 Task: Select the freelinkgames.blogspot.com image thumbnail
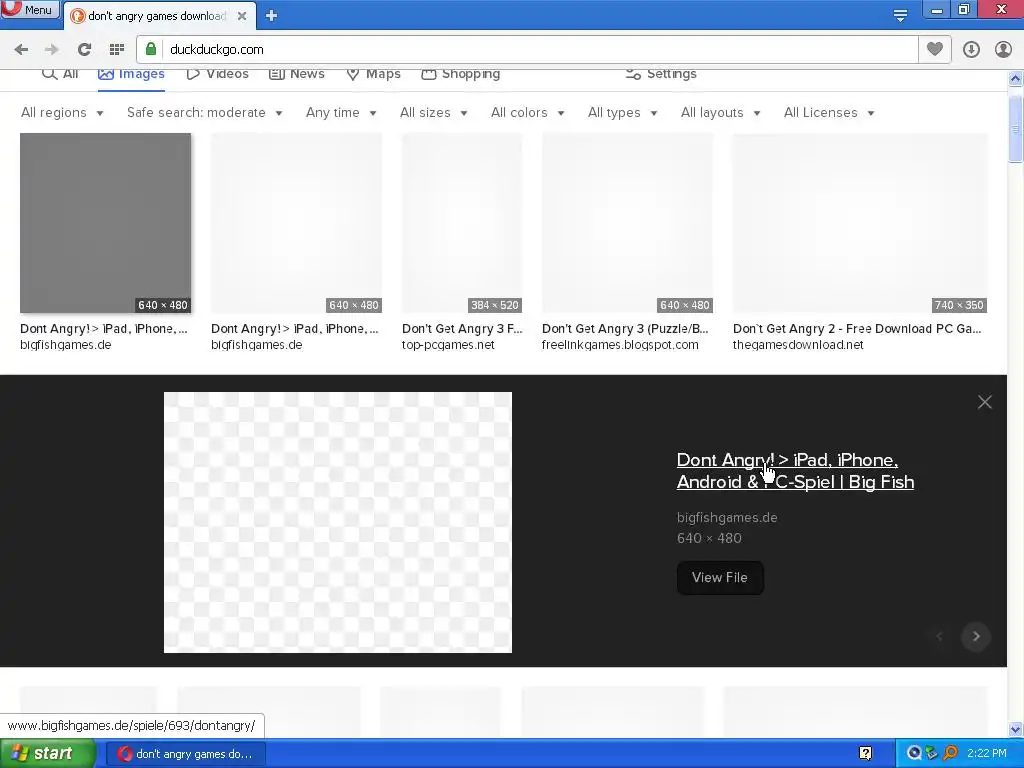628,223
